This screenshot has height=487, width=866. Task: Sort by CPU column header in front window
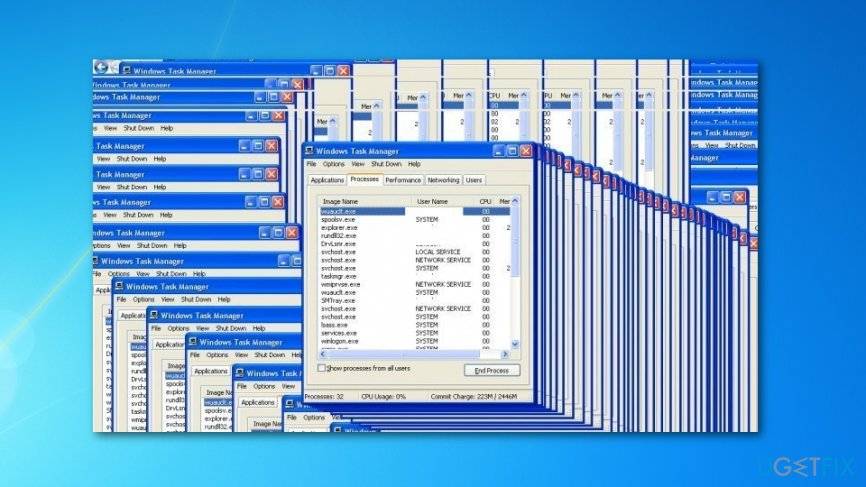point(485,202)
